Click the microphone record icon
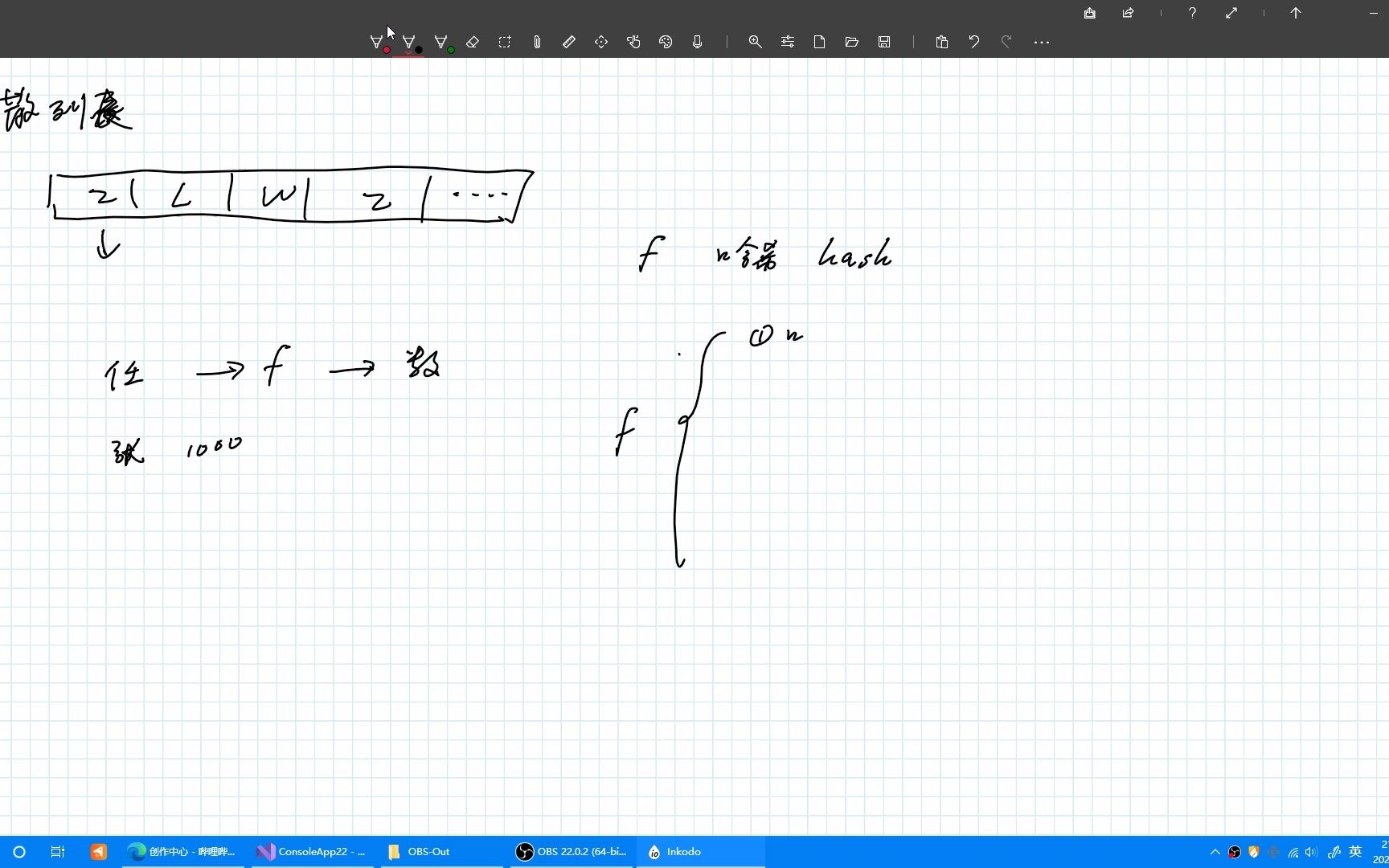The height and width of the screenshot is (868, 1389). point(698,42)
